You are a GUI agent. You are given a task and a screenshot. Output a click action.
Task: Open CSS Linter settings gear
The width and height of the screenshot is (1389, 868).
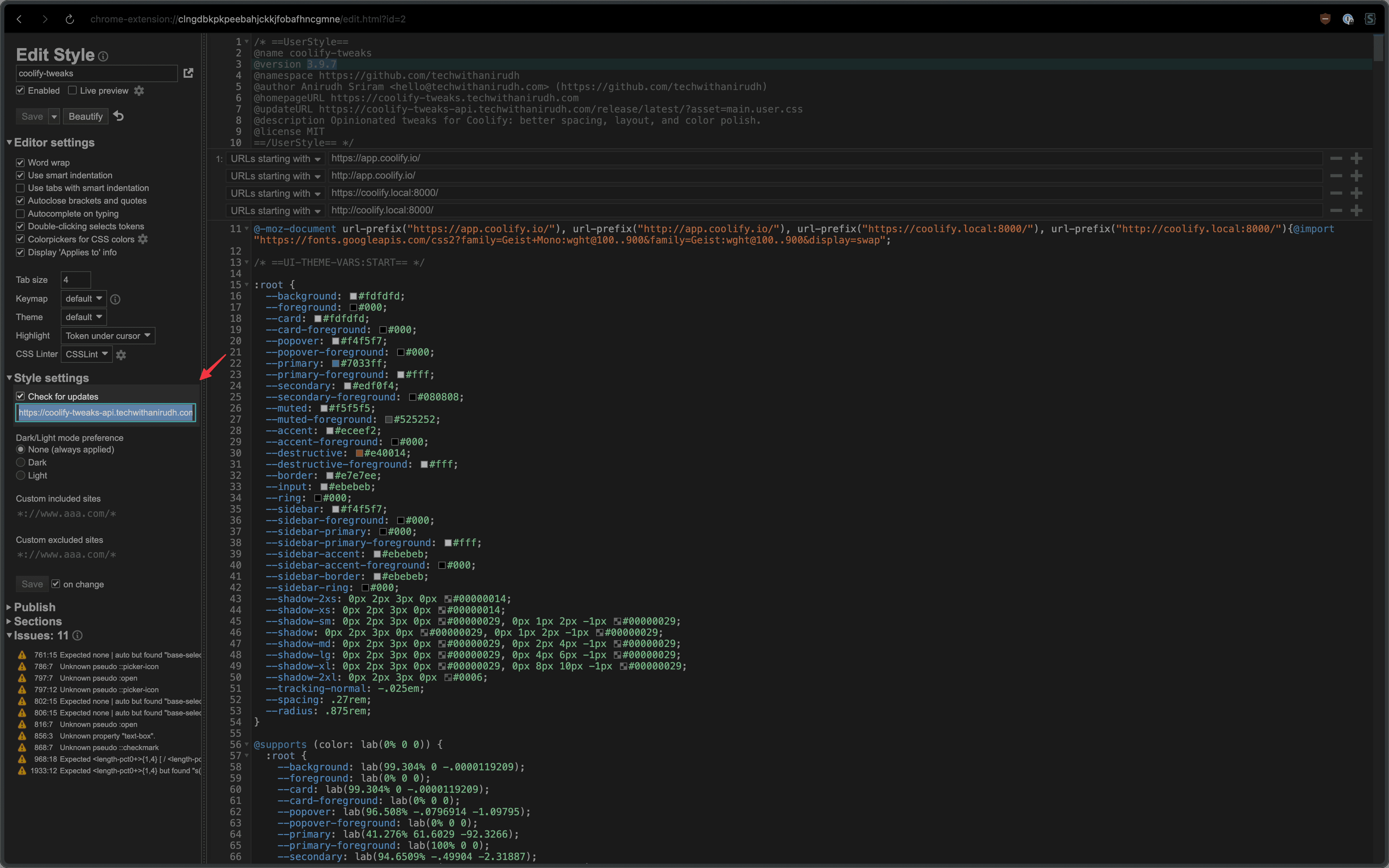[121, 355]
